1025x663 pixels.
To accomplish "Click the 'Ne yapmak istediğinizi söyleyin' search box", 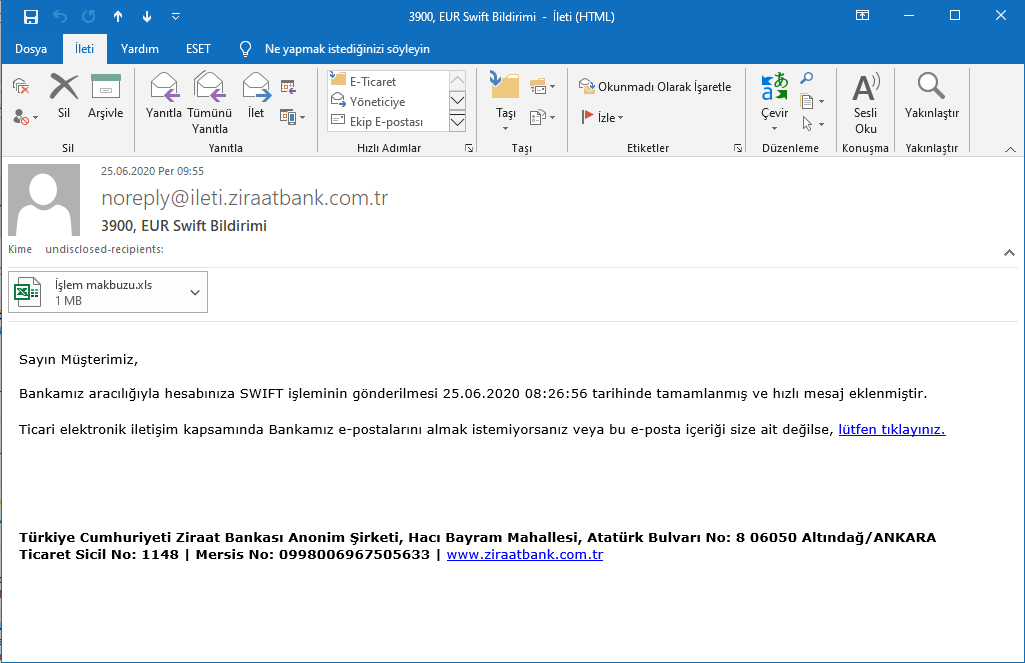I will click(x=347, y=49).
